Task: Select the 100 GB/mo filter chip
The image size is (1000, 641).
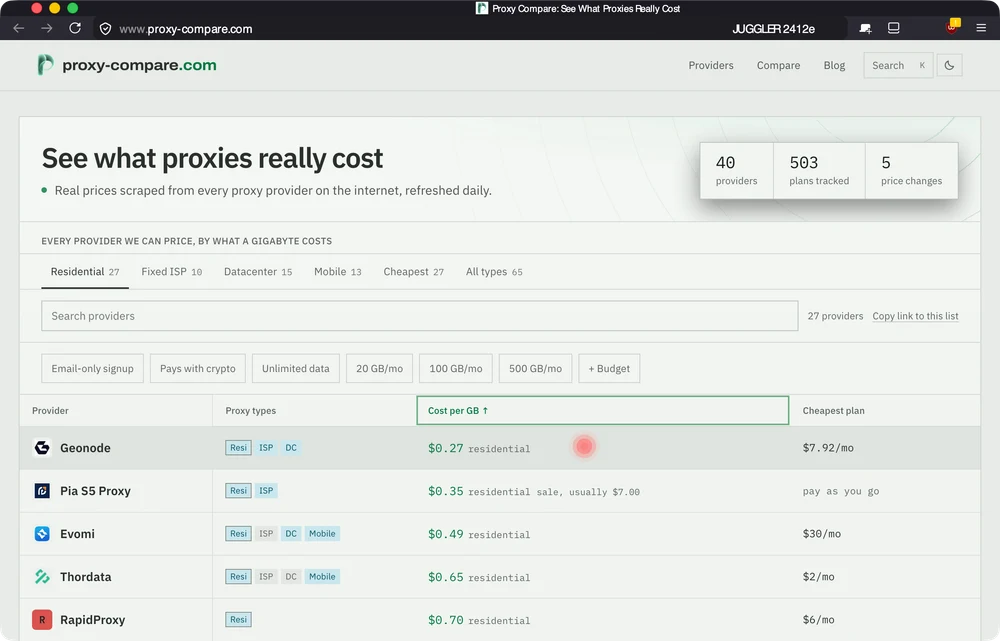Action: click(456, 368)
